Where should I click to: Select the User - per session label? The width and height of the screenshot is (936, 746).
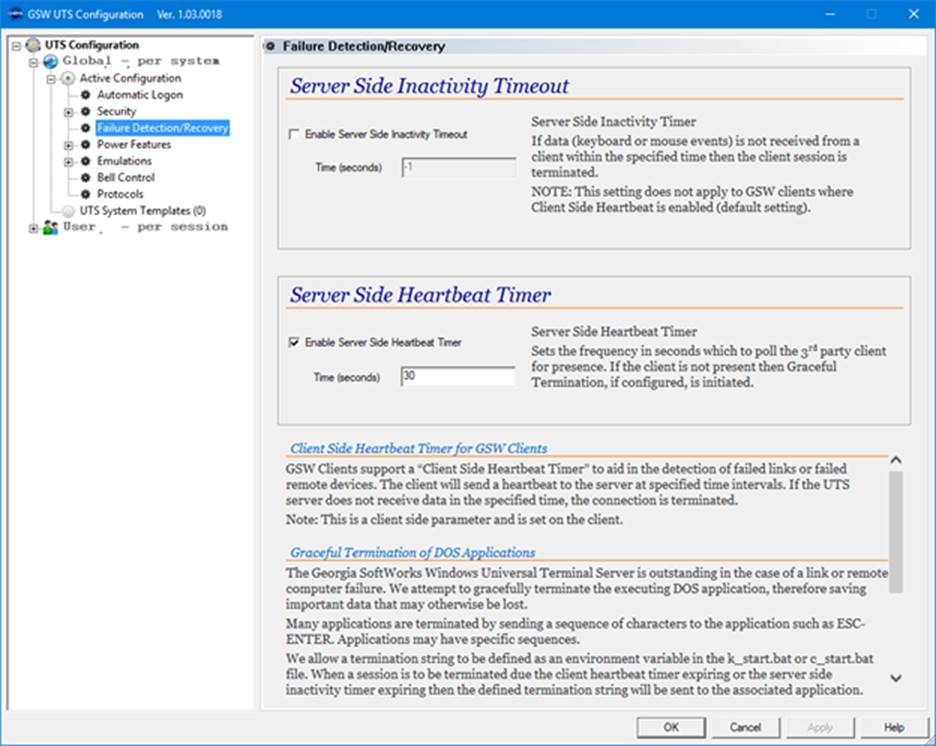pyautogui.click(x=145, y=227)
